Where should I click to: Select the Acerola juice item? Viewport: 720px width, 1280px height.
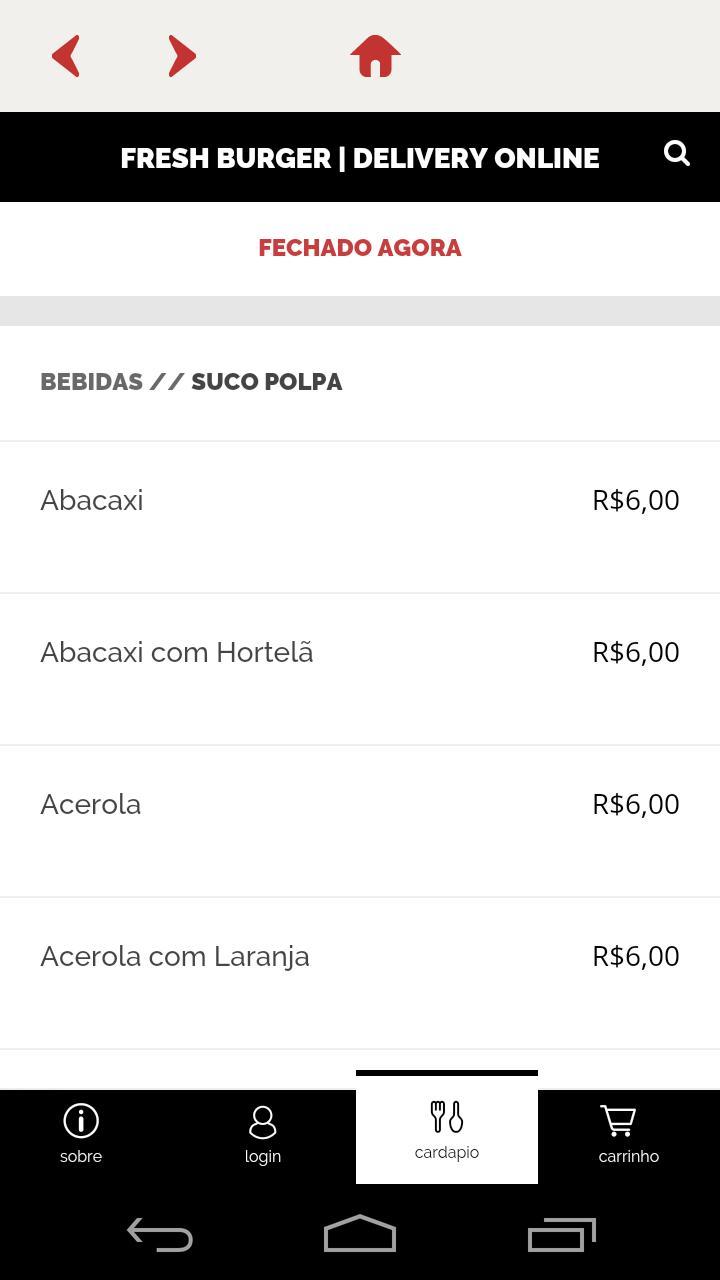[x=91, y=804]
